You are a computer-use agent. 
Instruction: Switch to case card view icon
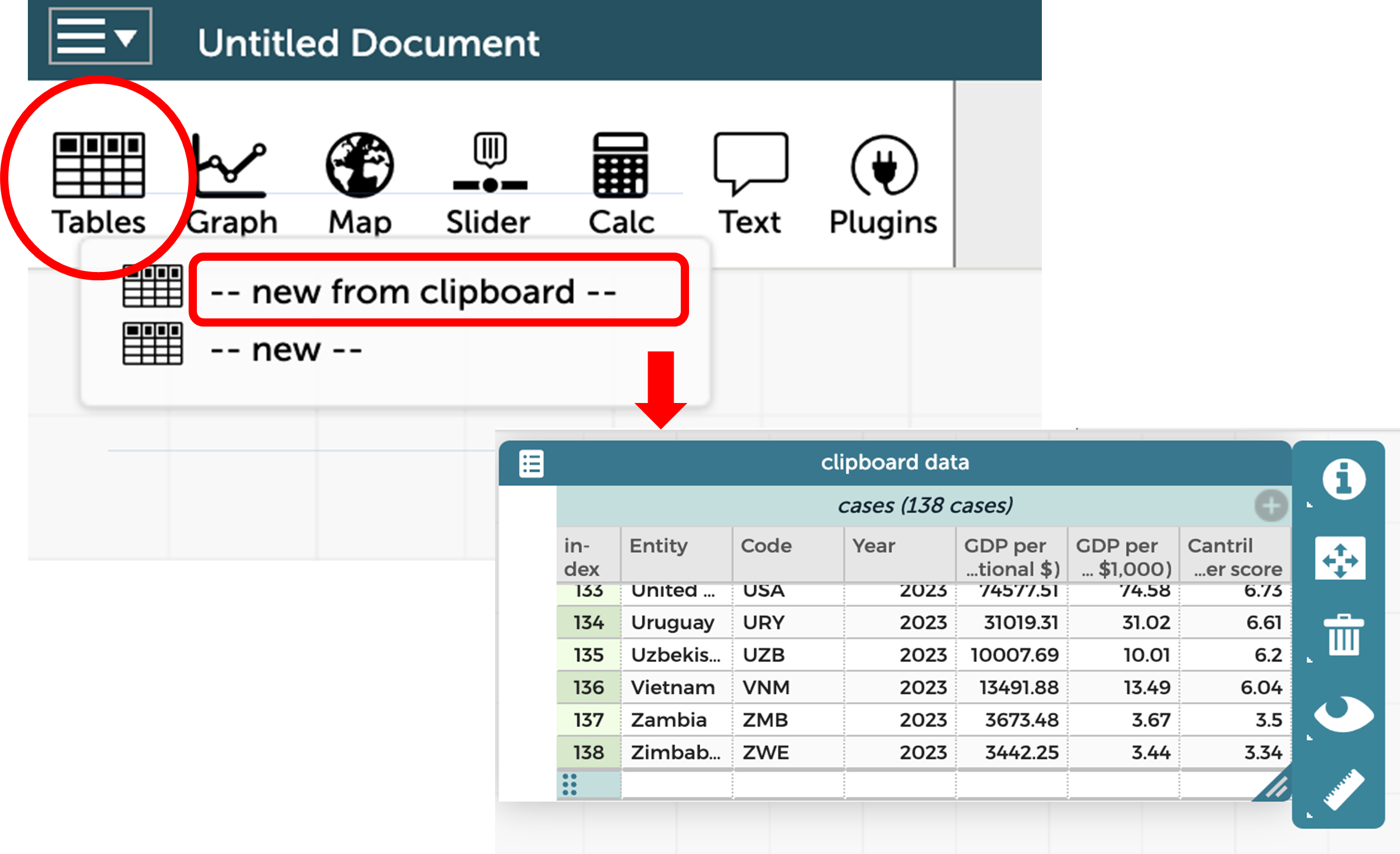point(531,463)
